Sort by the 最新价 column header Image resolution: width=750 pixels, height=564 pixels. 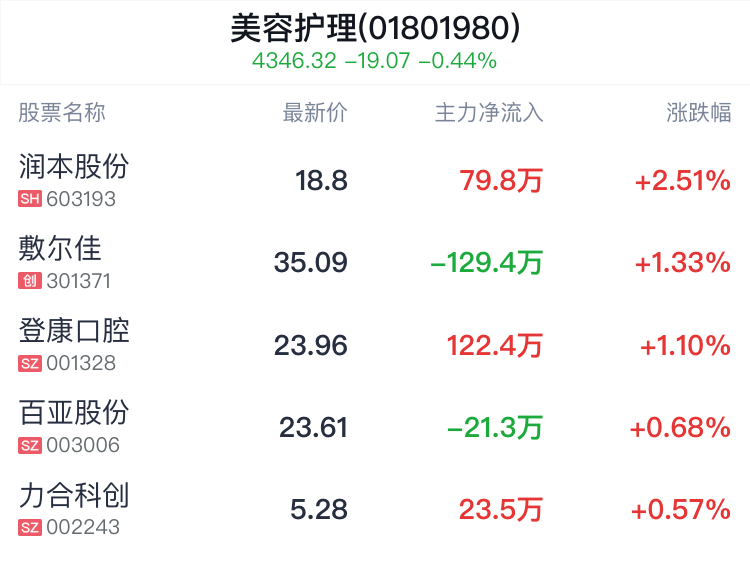(x=315, y=113)
